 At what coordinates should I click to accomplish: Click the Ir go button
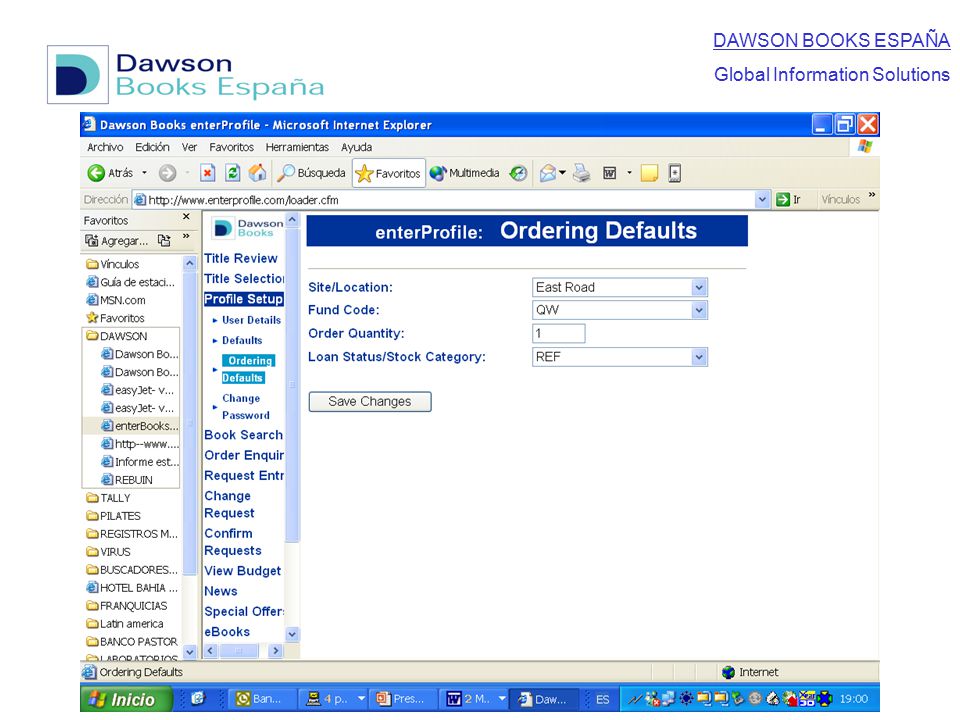[789, 200]
